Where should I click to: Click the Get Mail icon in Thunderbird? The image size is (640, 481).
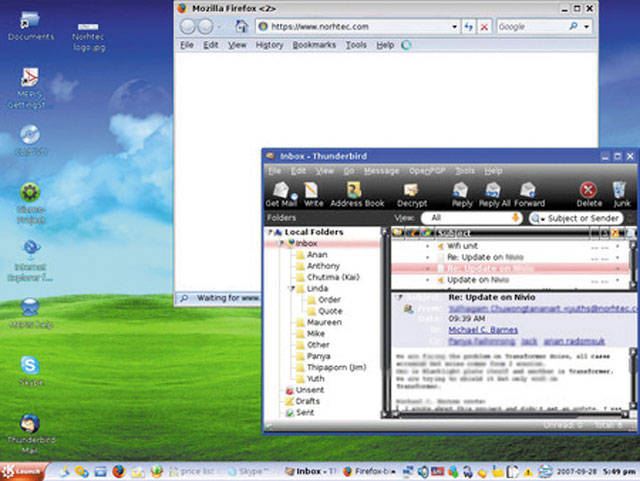click(282, 190)
